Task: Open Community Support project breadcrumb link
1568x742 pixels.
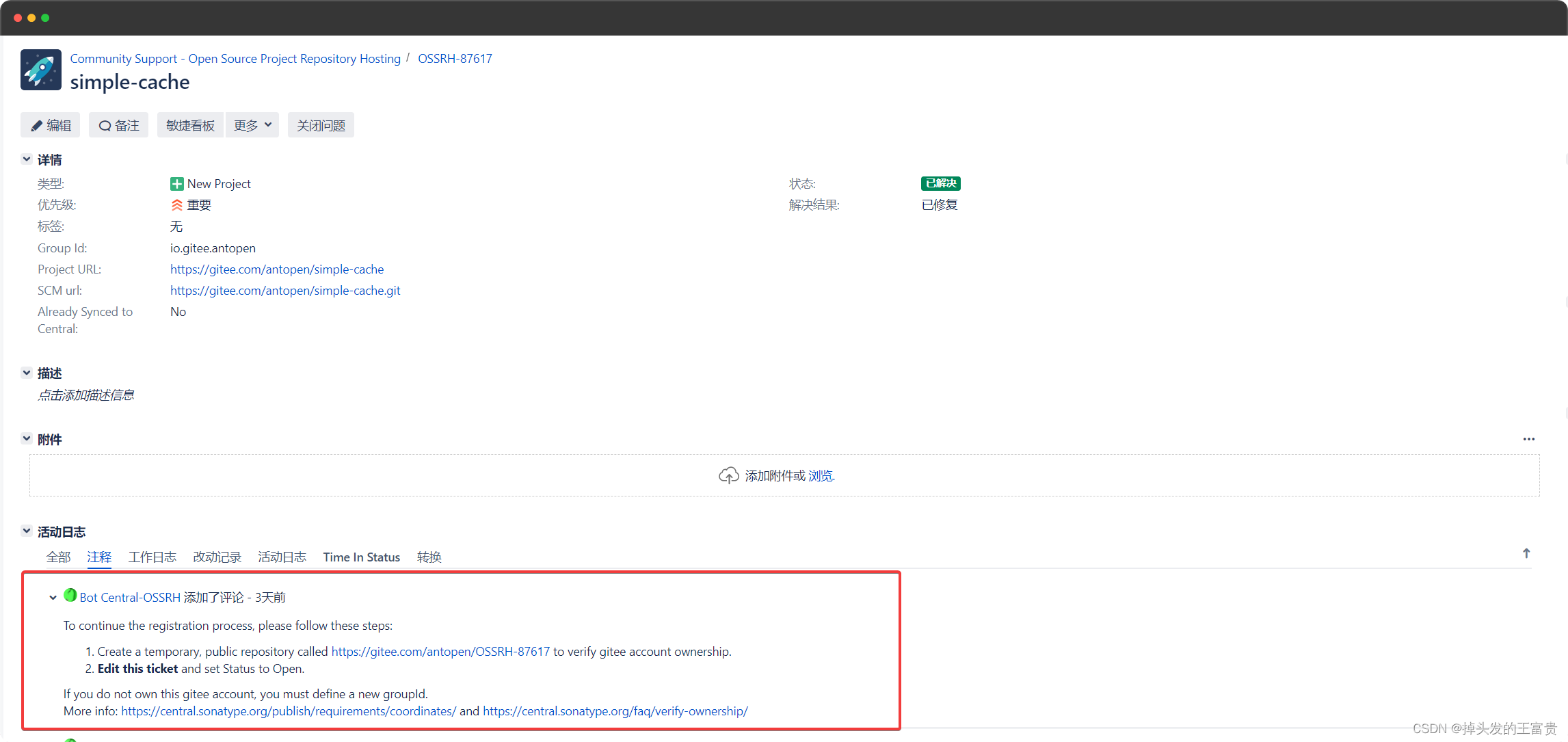Action: [x=235, y=59]
